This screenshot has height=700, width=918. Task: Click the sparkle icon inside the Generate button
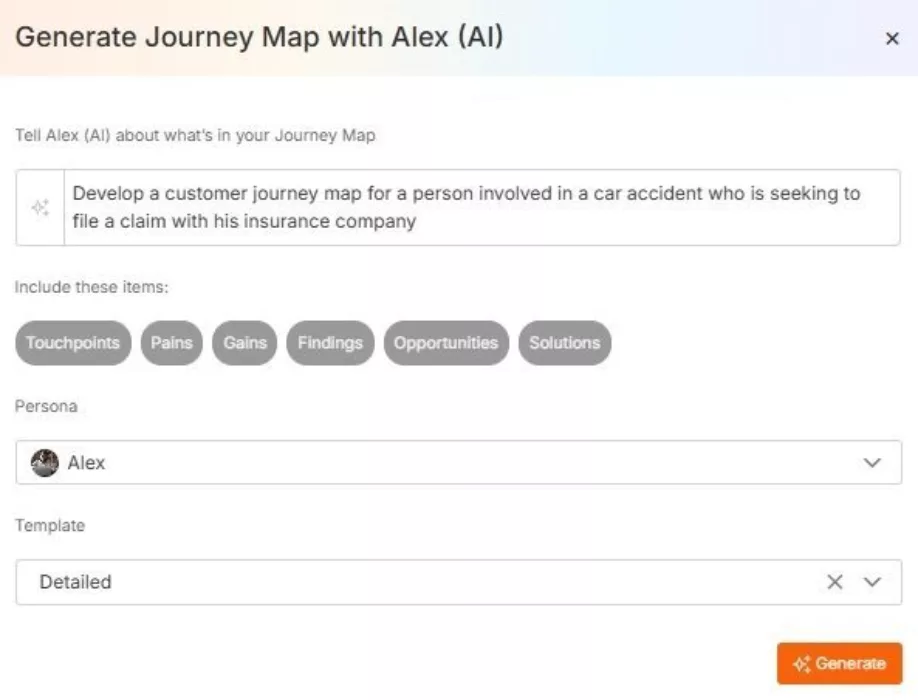(803, 663)
